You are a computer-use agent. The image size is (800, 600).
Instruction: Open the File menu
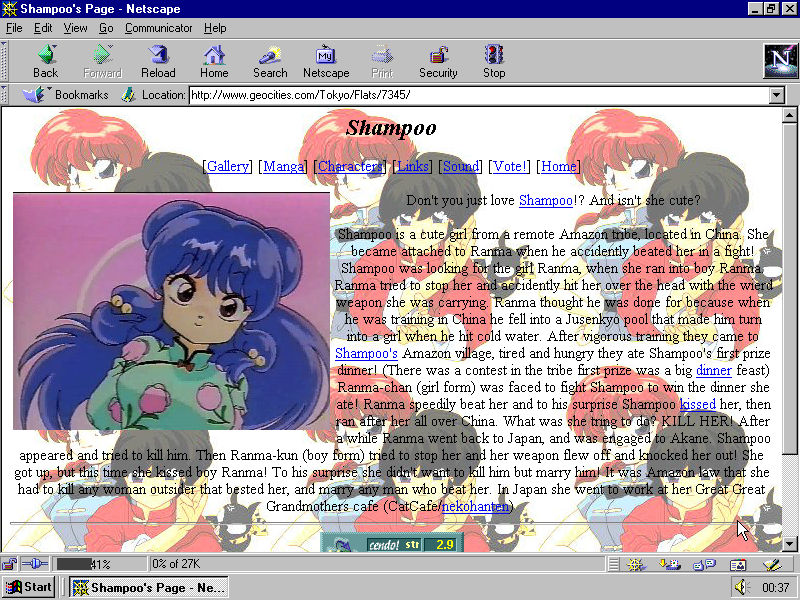14,28
